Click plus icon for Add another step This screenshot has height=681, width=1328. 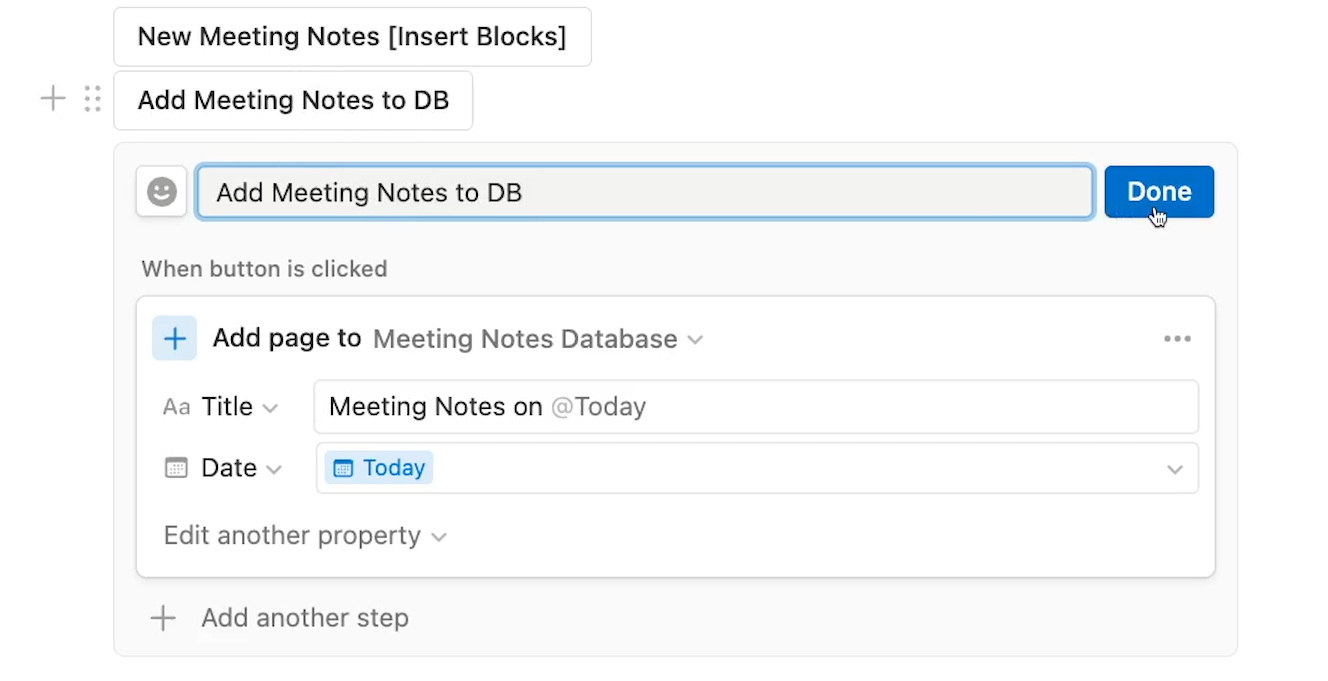tap(163, 618)
